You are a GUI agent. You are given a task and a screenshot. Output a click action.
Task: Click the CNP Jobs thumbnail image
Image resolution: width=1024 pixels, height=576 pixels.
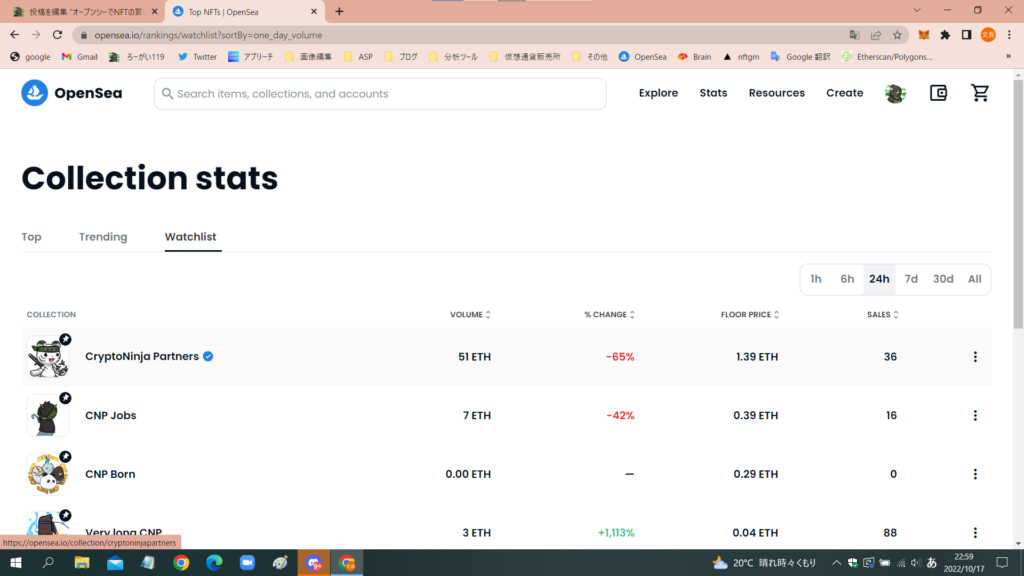[x=48, y=416]
